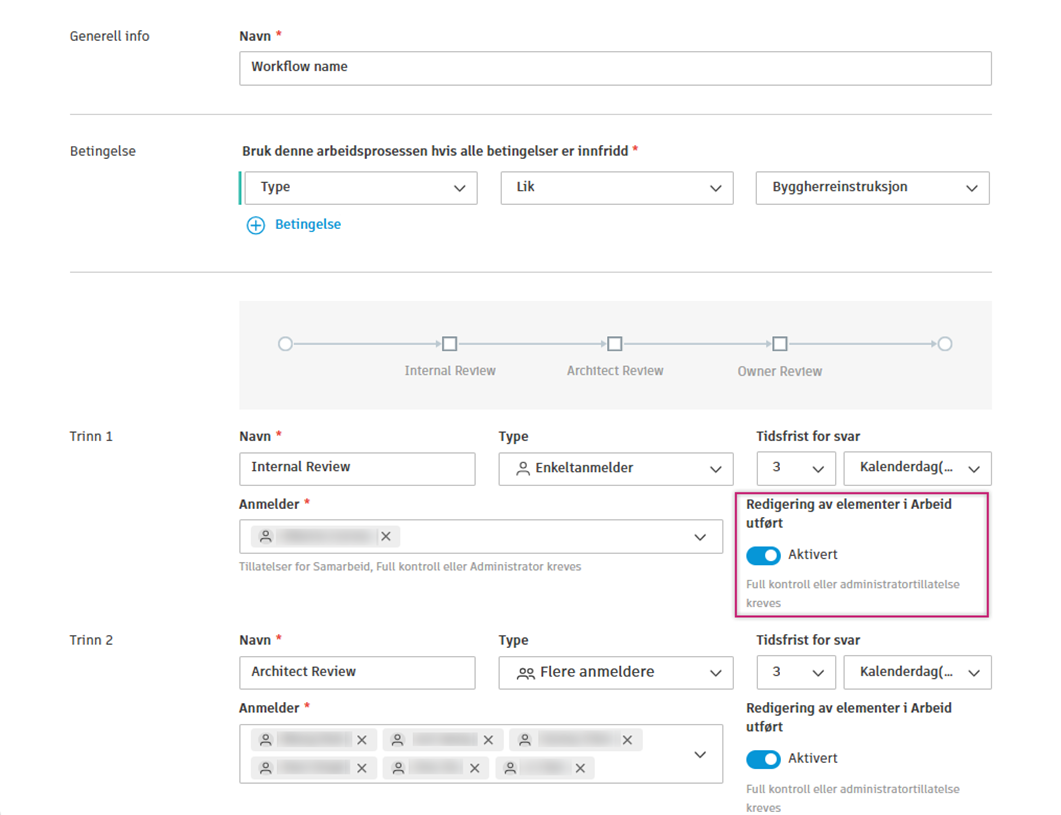Open the Enkeltanmelder type dropdown
Image resolution: width=1061 pixels, height=815 pixels.
click(616, 469)
